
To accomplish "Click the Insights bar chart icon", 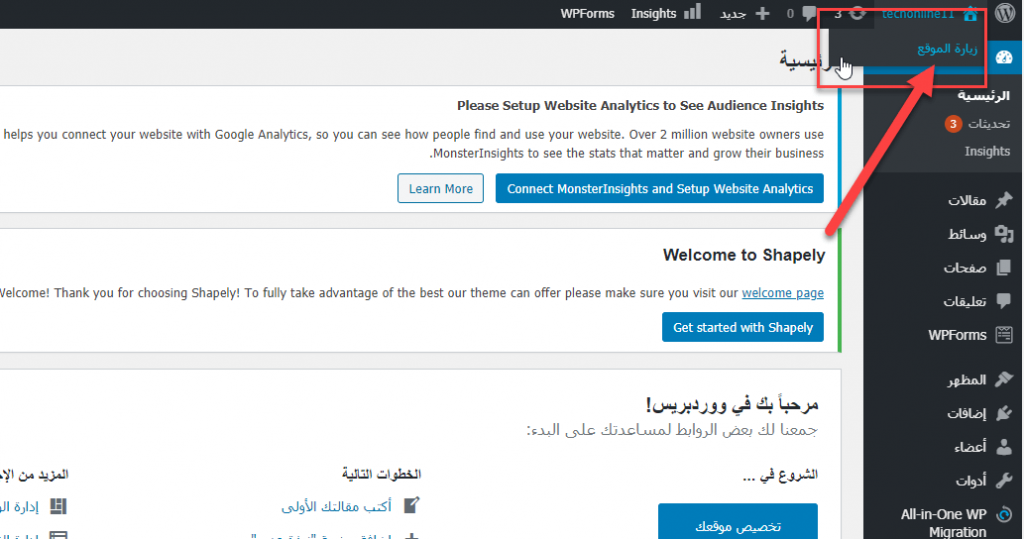I will click(692, 12).
